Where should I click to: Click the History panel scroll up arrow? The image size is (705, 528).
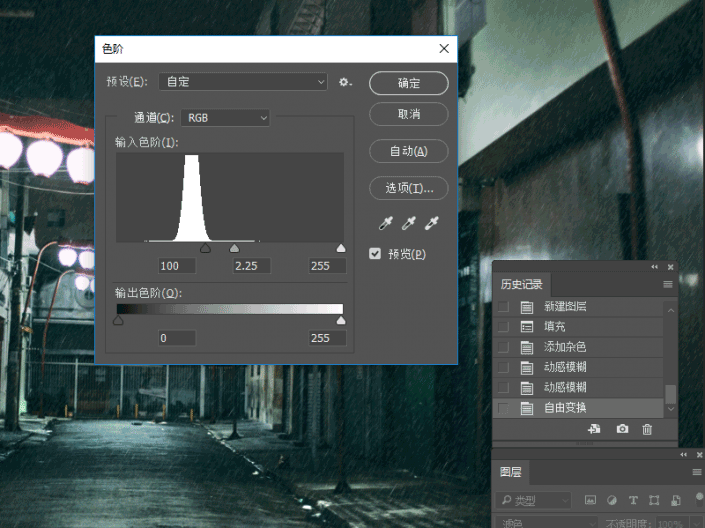[671, 310]
